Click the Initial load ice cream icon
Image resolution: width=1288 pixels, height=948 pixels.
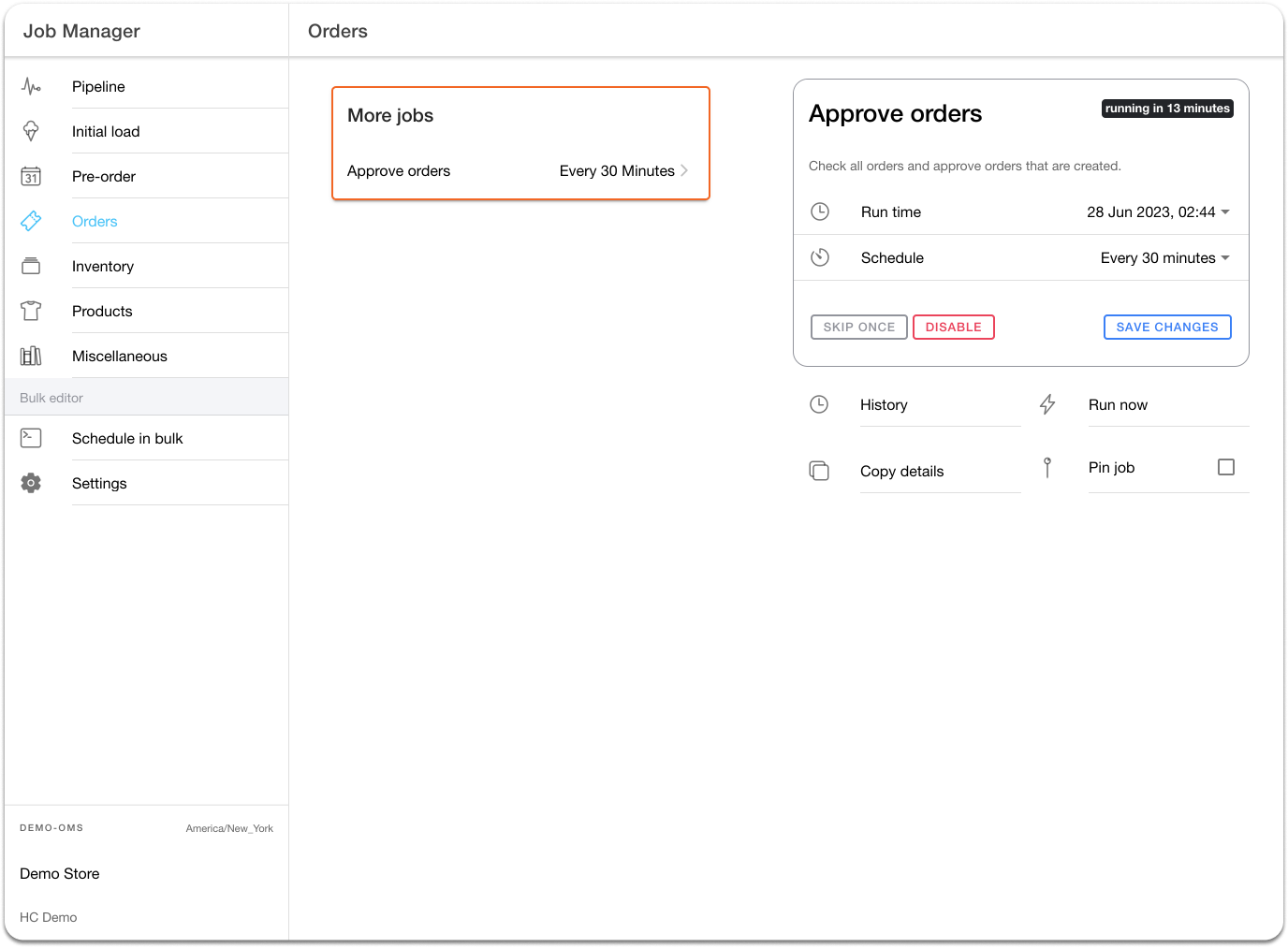tap(31, 131)
